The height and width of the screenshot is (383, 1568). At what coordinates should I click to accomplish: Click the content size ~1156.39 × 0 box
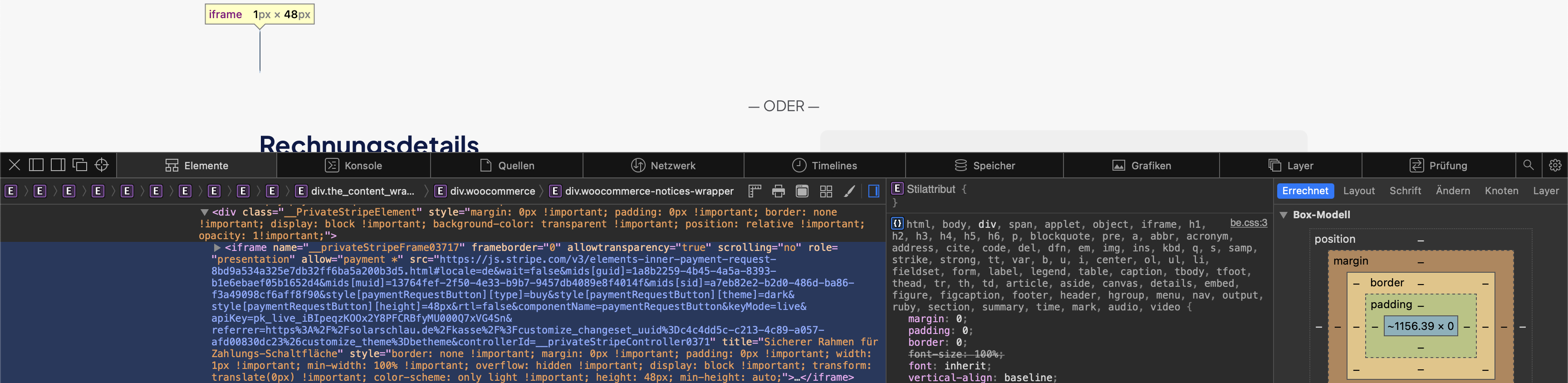click(1420, 326)
